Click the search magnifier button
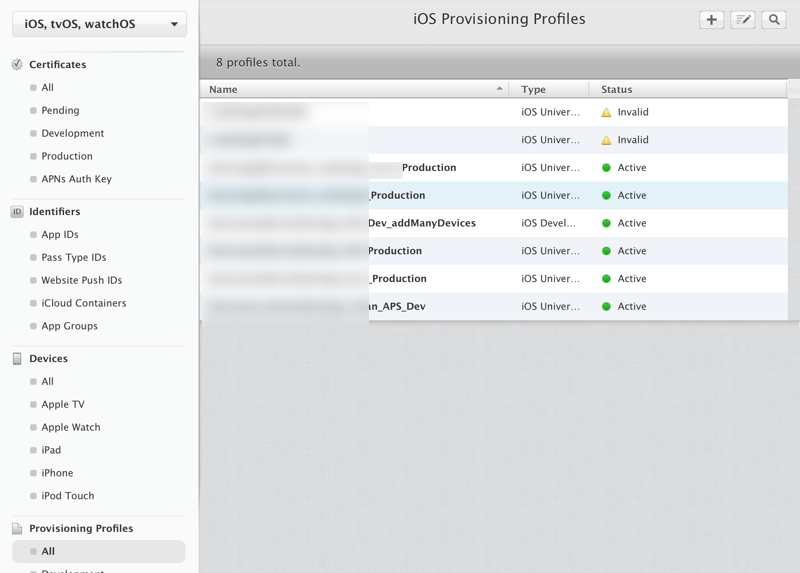This screenshot has width=800, height=573. click(x=774, y=20)
